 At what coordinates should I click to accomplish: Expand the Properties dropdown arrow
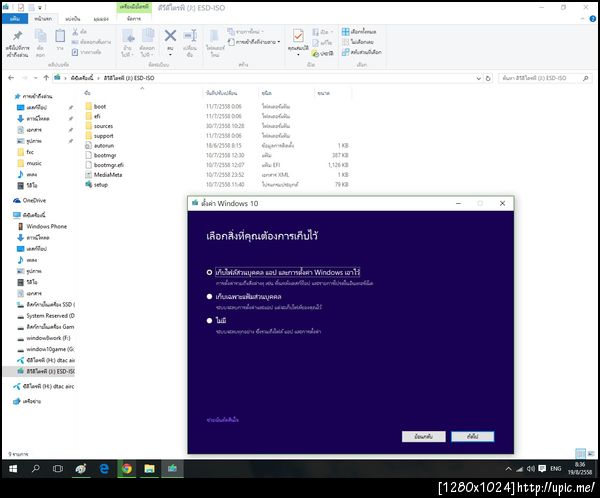298,55
